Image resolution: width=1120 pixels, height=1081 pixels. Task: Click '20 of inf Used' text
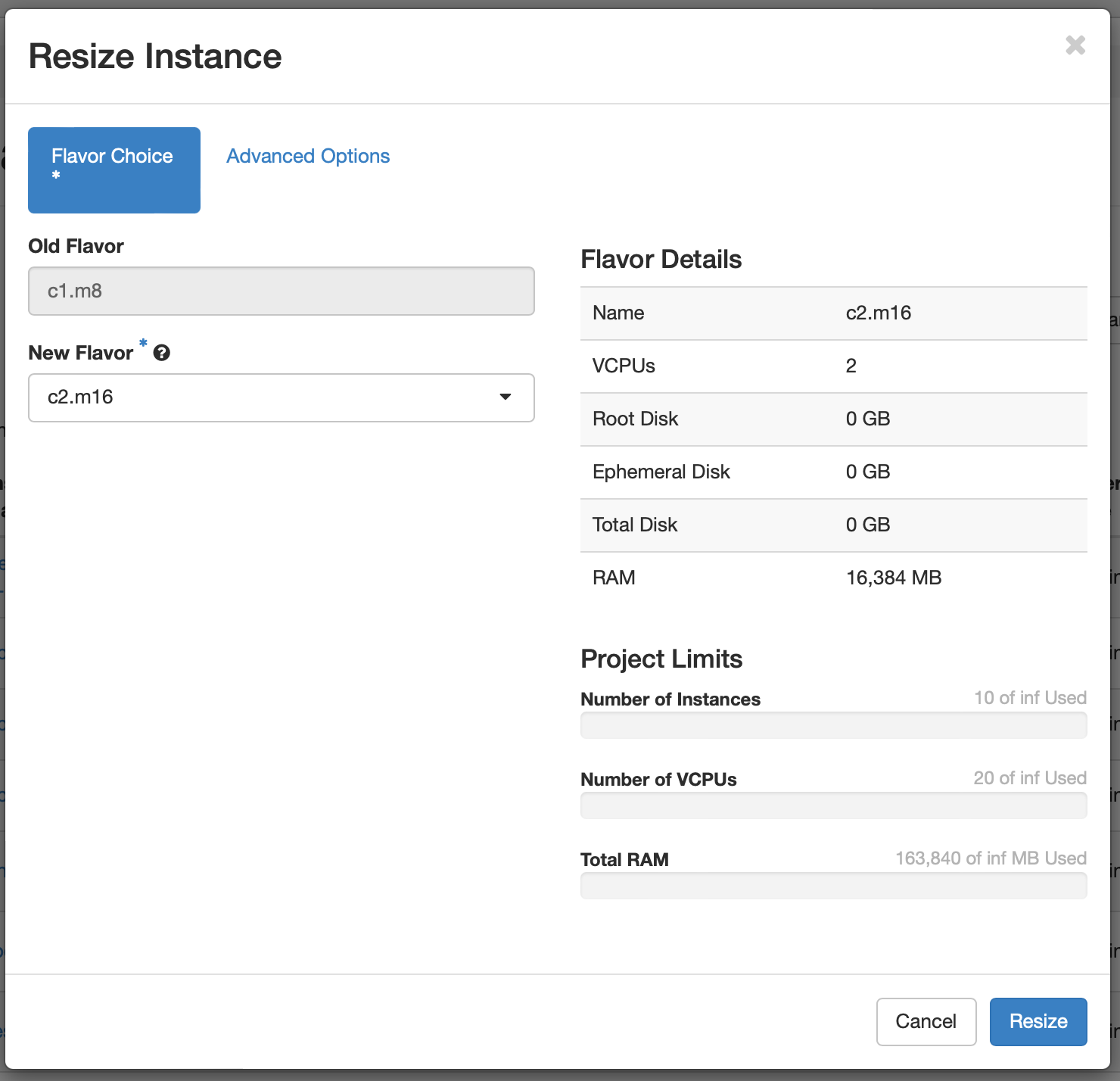[x=1030, y=777]
